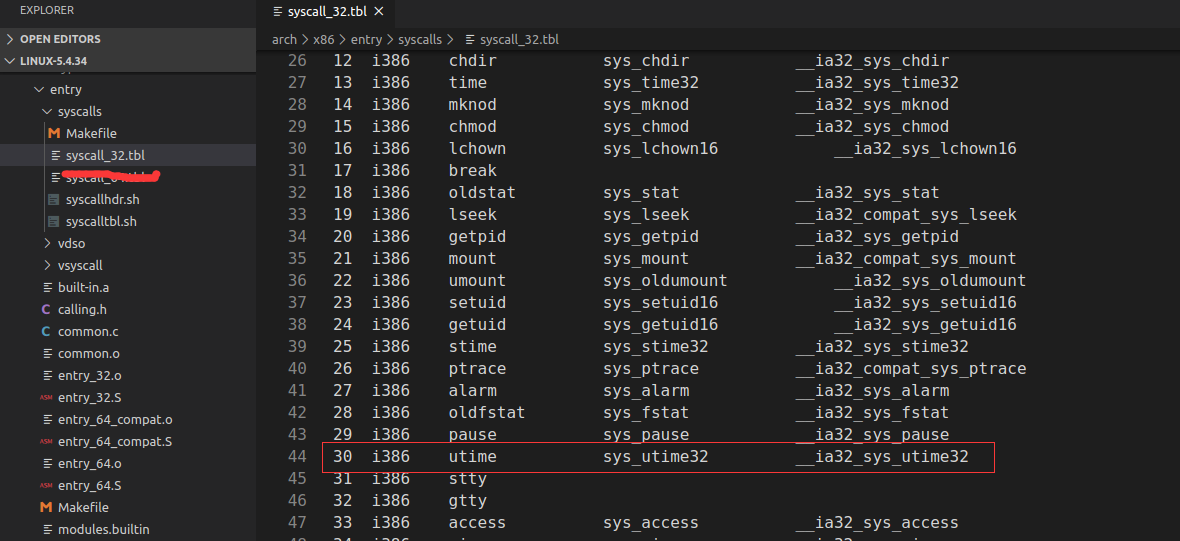Click the Makefile icon in entry folder
Screen dimensions: 1180x541
46,507
